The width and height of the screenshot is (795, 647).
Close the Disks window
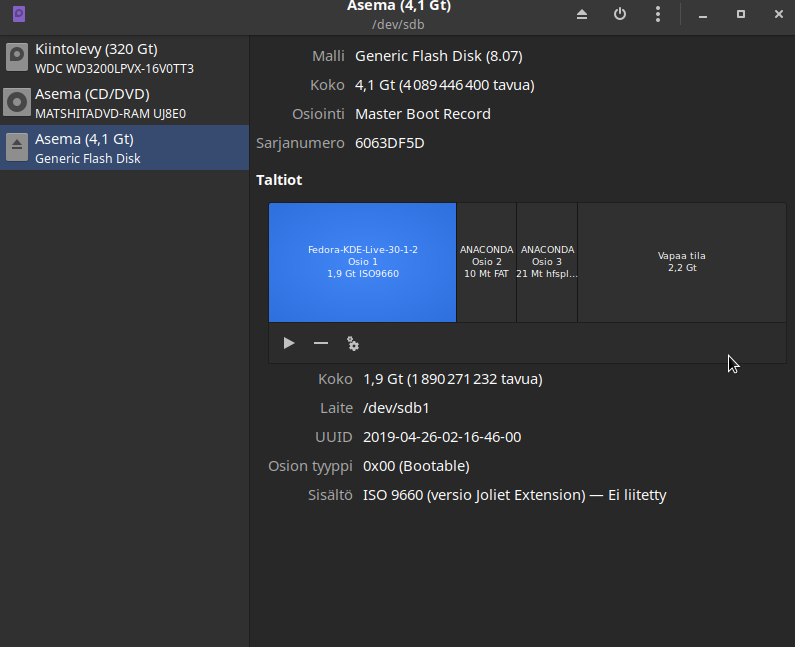(x=778, y=14)
